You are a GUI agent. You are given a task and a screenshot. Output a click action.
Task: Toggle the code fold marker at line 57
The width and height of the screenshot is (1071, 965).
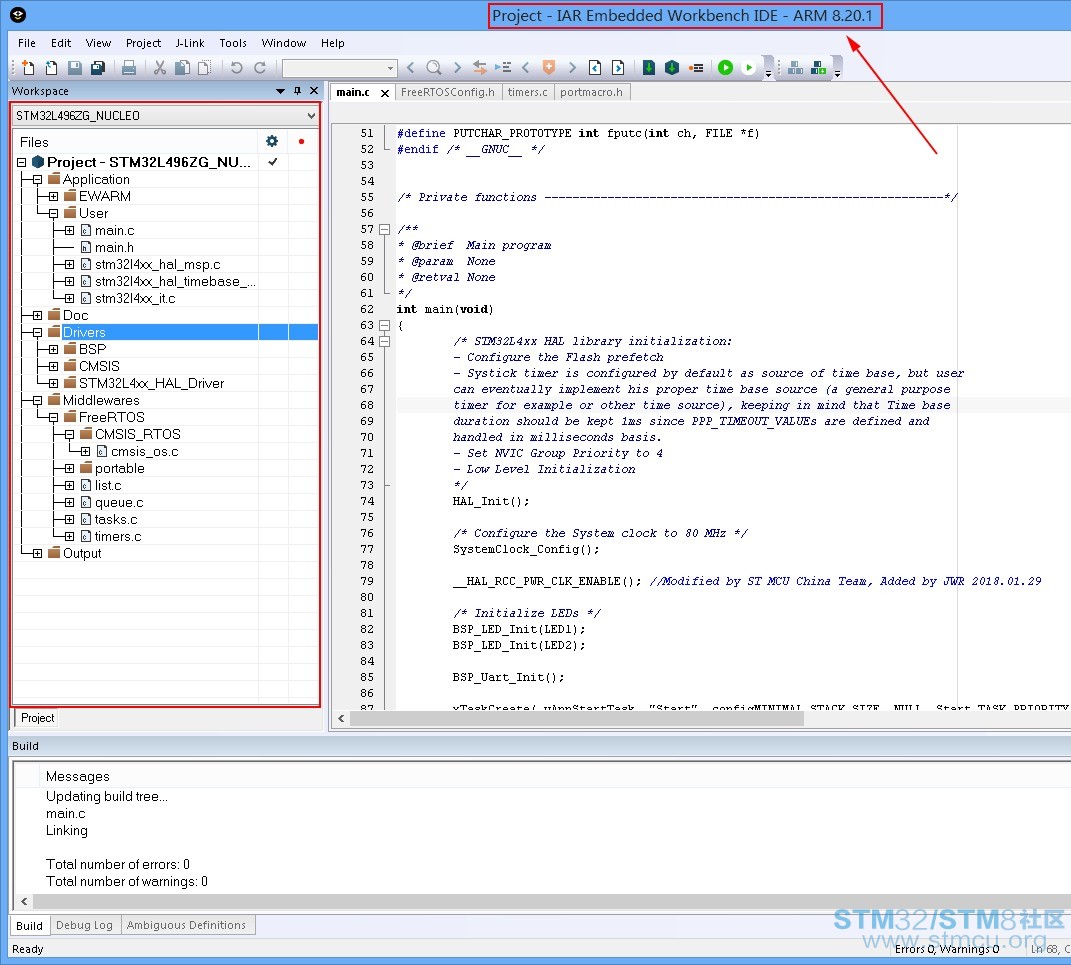(x=385, y=229)
